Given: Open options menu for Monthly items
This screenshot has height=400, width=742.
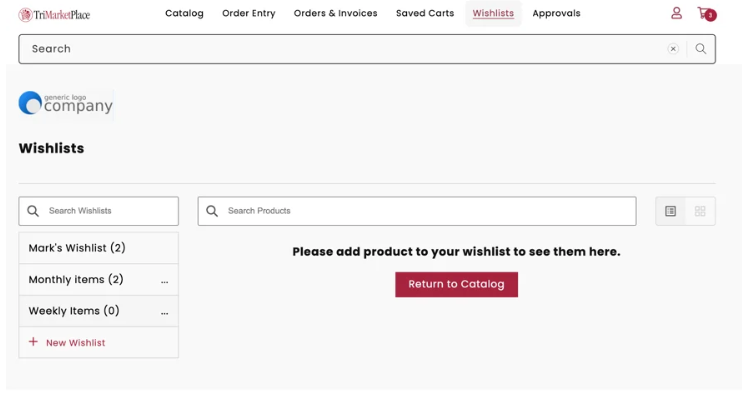Looking at the screenshot, I should [164, 281].
